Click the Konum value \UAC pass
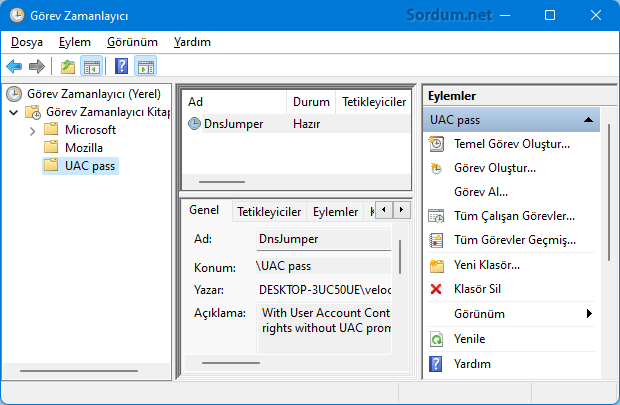 point(284,266)
